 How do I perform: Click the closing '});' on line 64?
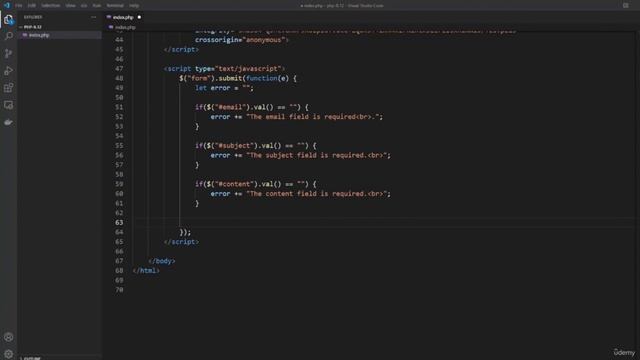185,232
